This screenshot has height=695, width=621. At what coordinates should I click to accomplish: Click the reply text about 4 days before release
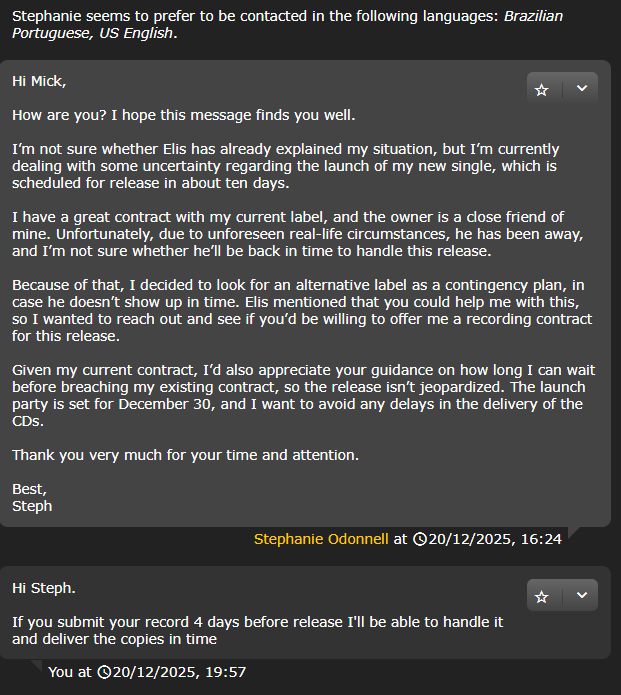[258, 630]
